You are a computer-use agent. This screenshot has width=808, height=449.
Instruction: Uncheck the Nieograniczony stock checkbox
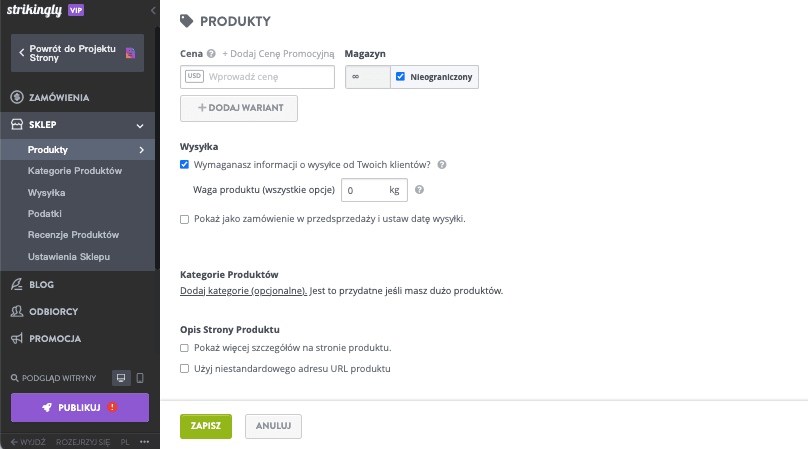[x=400, y=76]
